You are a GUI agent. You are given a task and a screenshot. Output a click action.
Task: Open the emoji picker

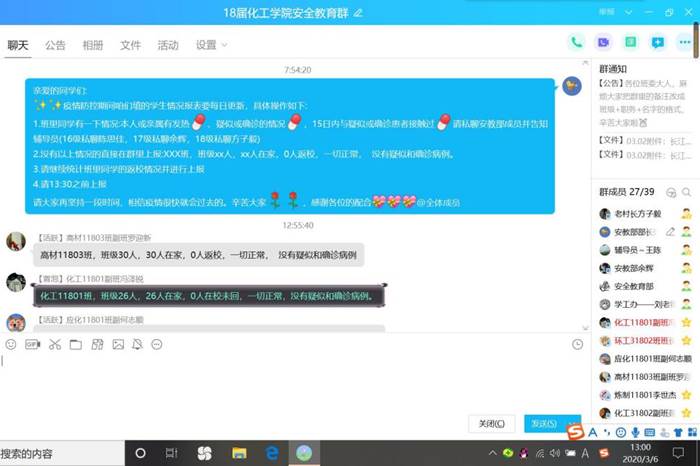click(11, 344)
